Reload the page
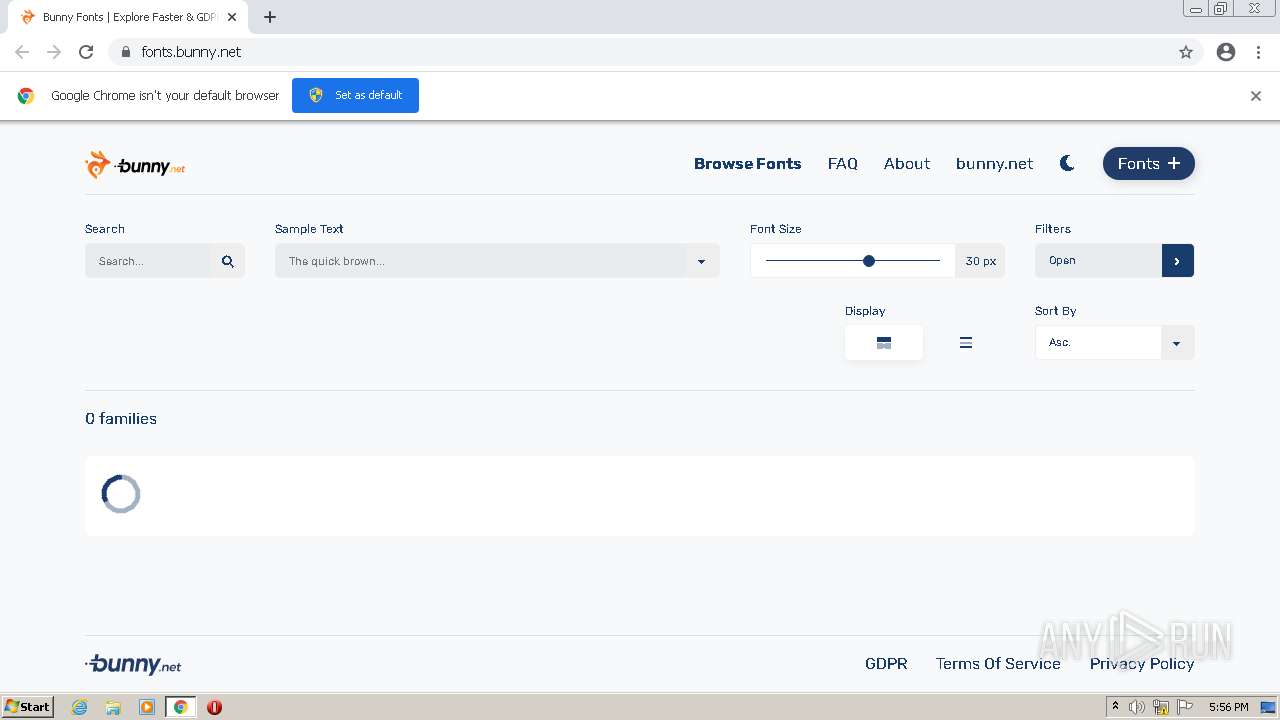This screenshot has height=720, width=1280. [86, 52]
